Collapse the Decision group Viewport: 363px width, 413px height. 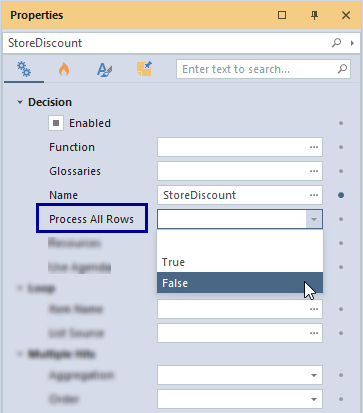pos(20,102)
